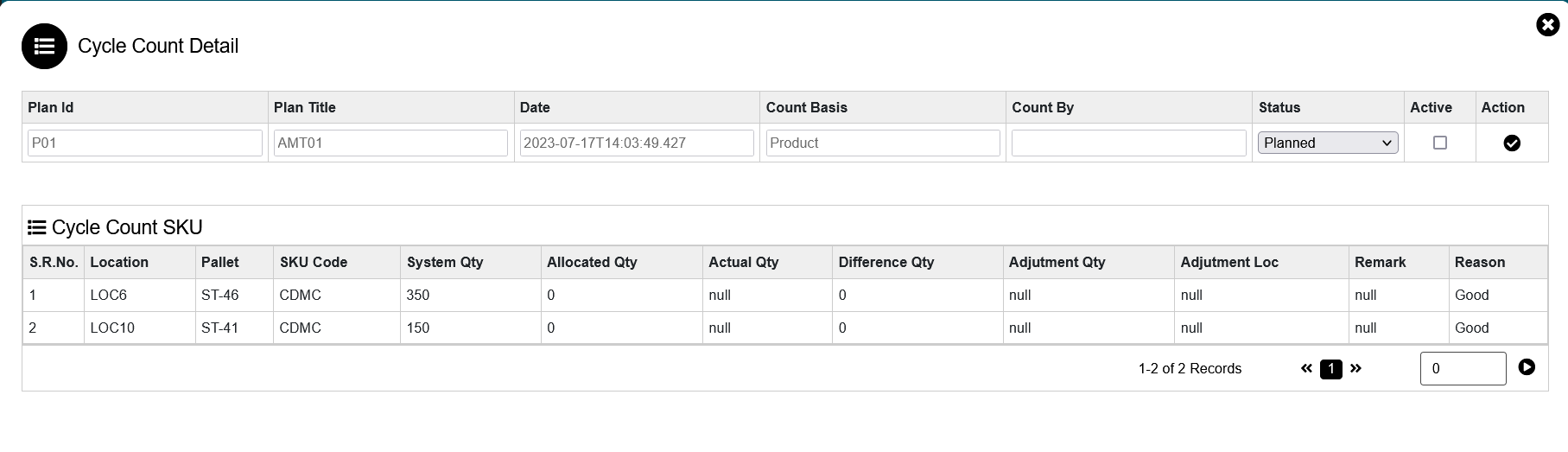Click the Date field
Viewport: 1568px width, 452px height.
637,143
